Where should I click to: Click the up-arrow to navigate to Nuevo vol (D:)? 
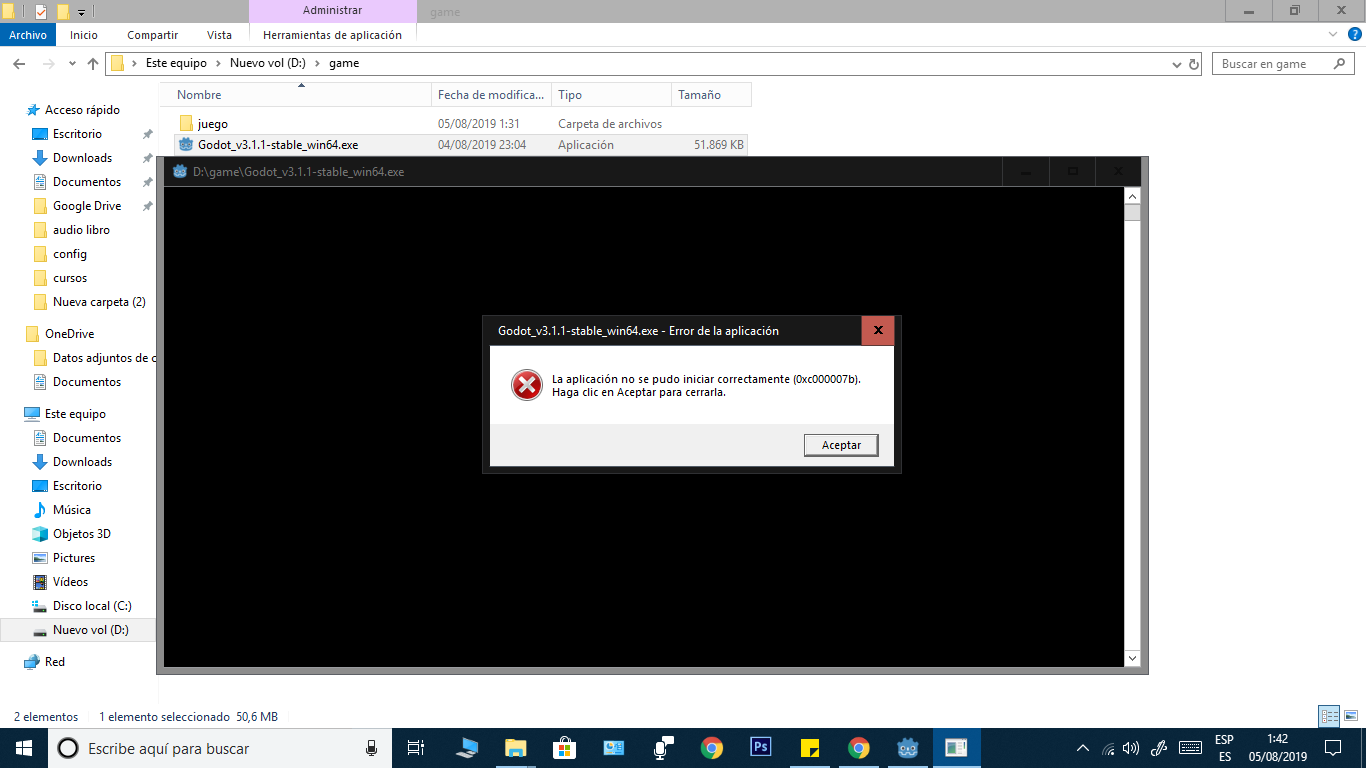[92, 63]
